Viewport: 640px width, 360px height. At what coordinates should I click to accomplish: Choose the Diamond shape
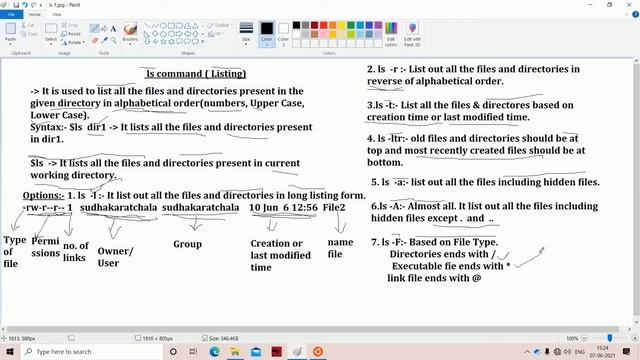click(x=155, y=33)
